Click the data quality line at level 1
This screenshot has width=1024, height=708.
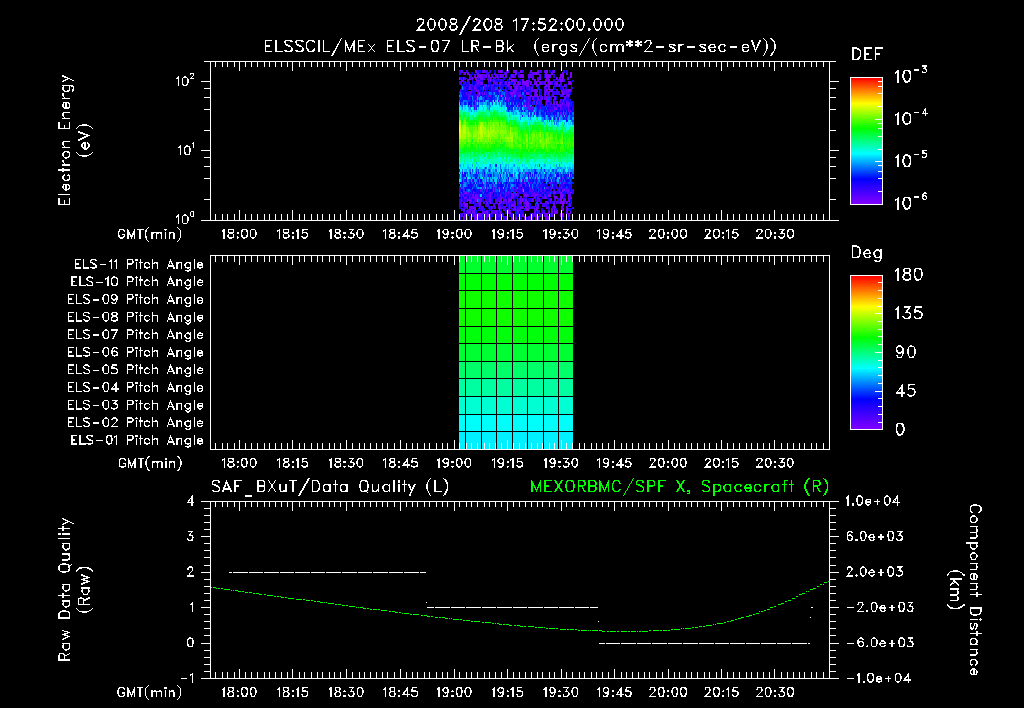click(x=512, y=607)
